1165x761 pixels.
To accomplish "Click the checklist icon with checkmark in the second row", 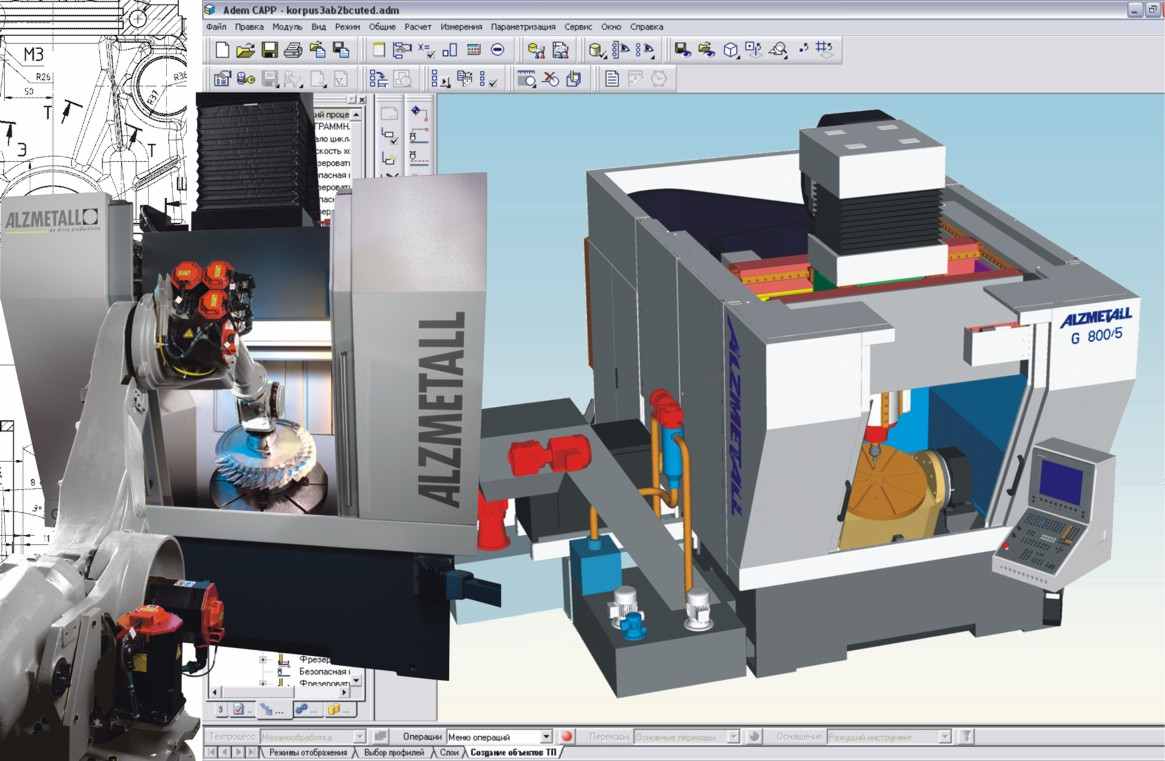I will click(488, 79).
